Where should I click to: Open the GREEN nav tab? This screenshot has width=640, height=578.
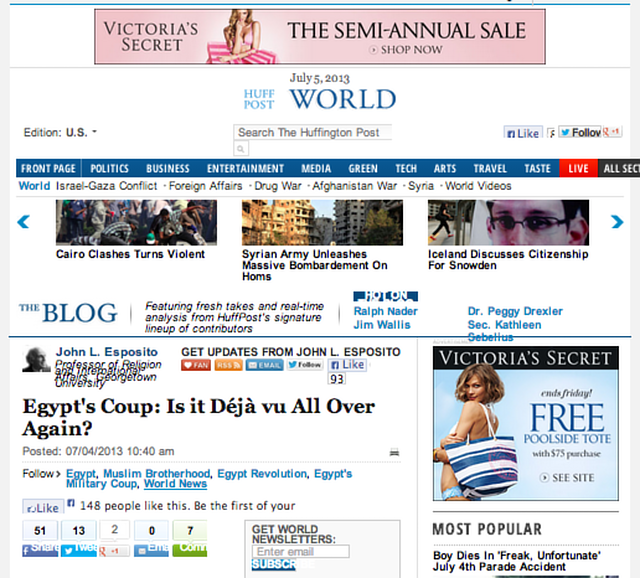363,169
